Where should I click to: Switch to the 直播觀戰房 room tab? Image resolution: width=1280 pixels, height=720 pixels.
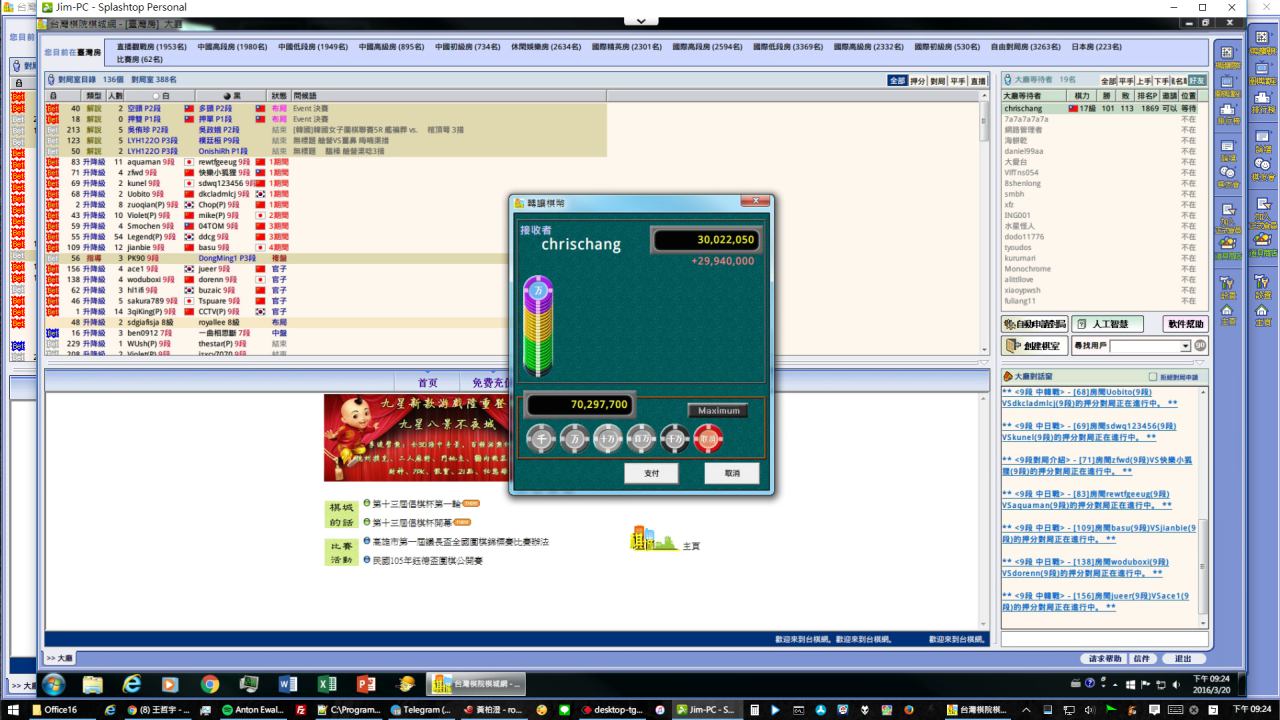click(151, 47)
